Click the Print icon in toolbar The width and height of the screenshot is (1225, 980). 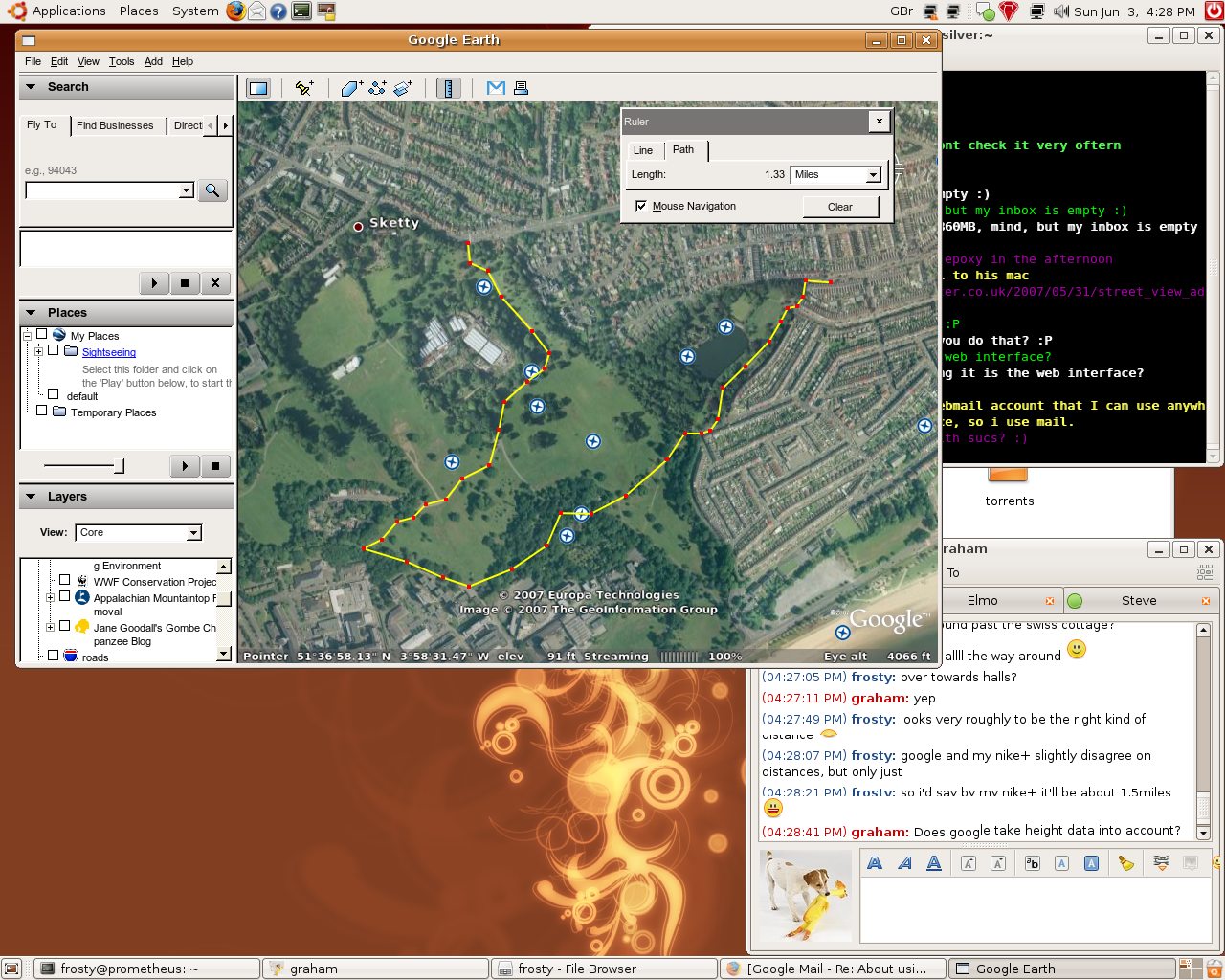pyautogui.click(x=521, y=88)
